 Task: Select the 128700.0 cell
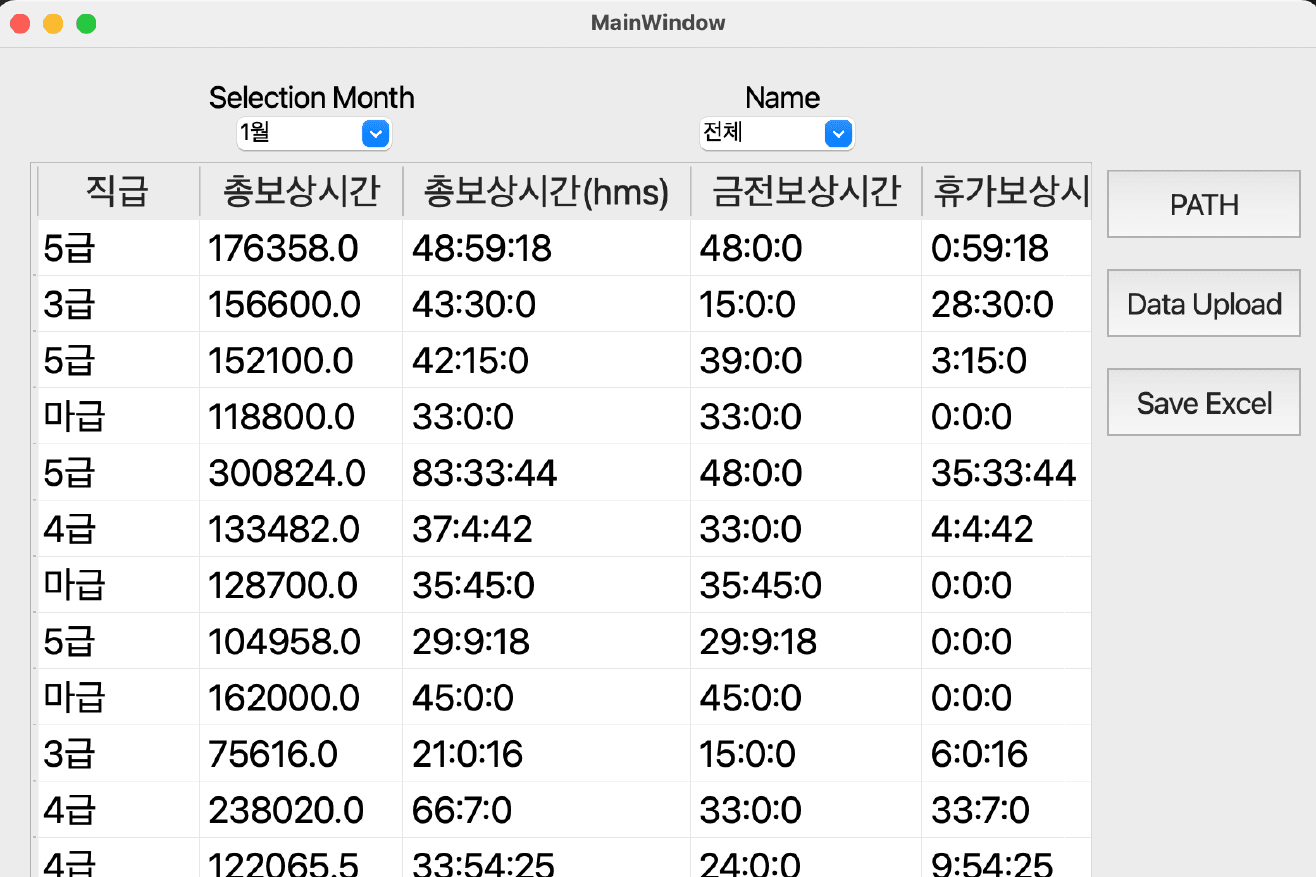click(x=301, y=584)
